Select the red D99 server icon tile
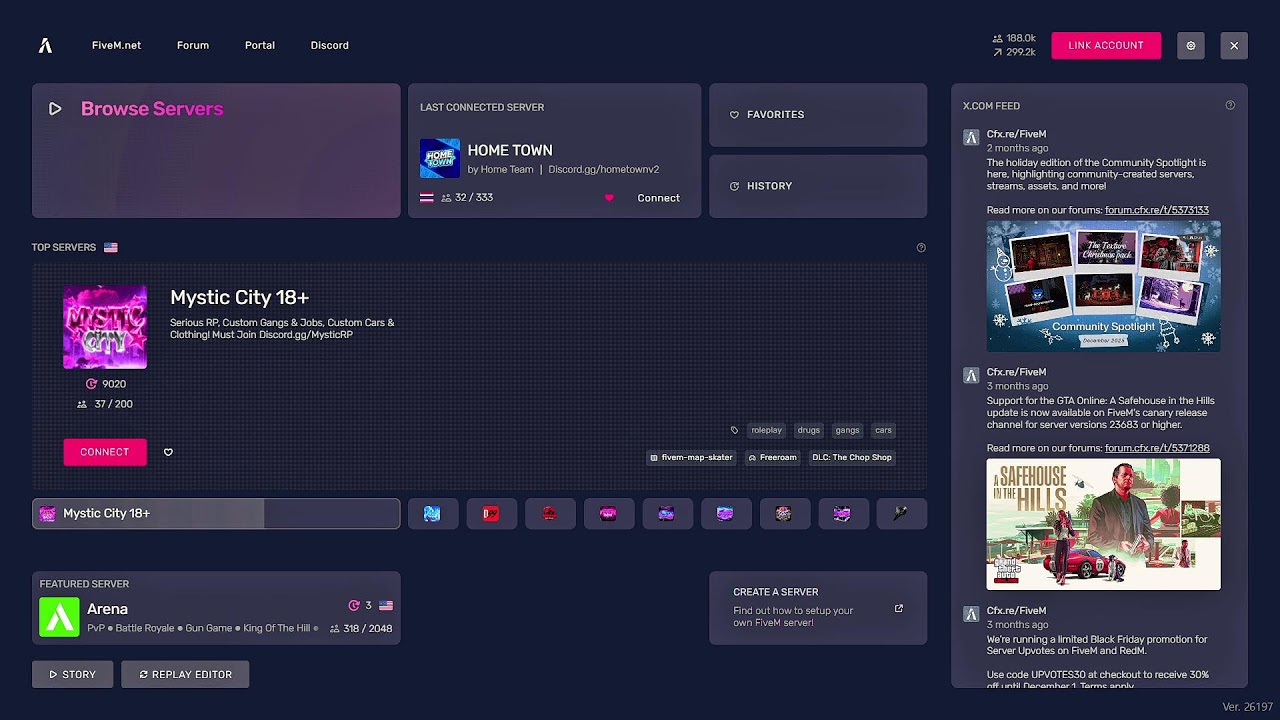This screenshot has width=1280, height=720. (491, 513)
